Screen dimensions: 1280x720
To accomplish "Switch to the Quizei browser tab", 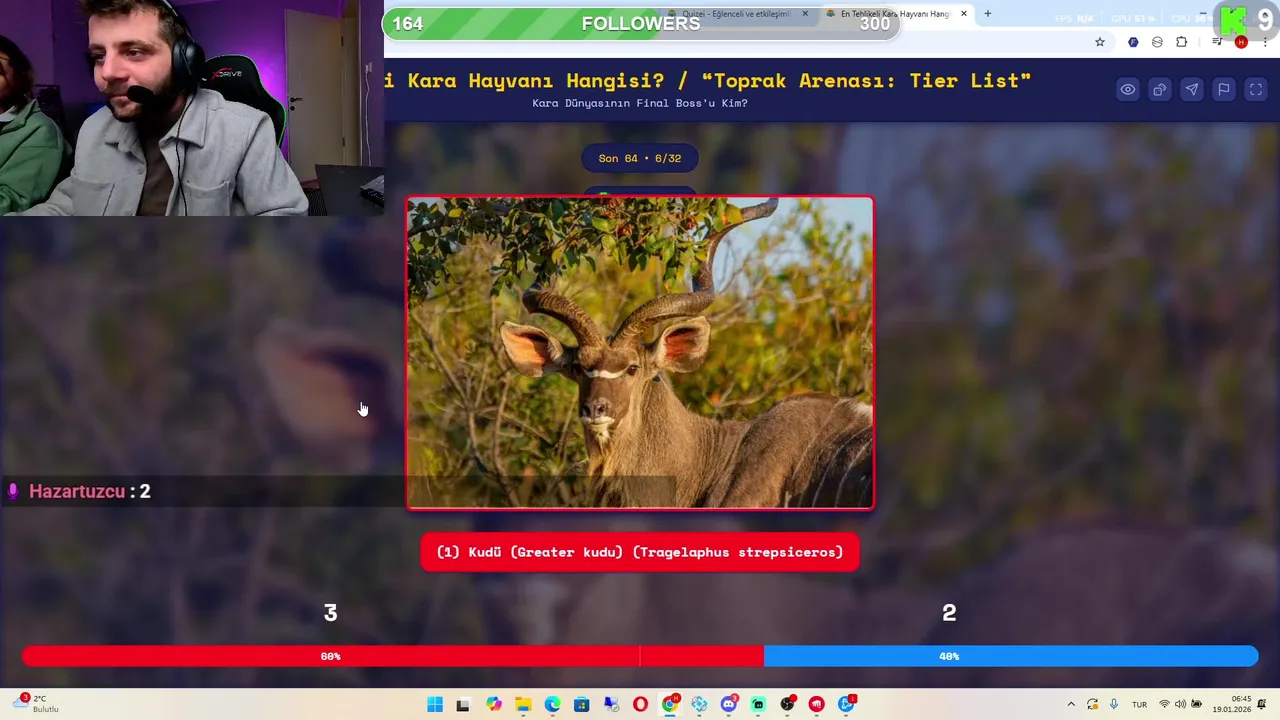I will [x=735, y=14].
